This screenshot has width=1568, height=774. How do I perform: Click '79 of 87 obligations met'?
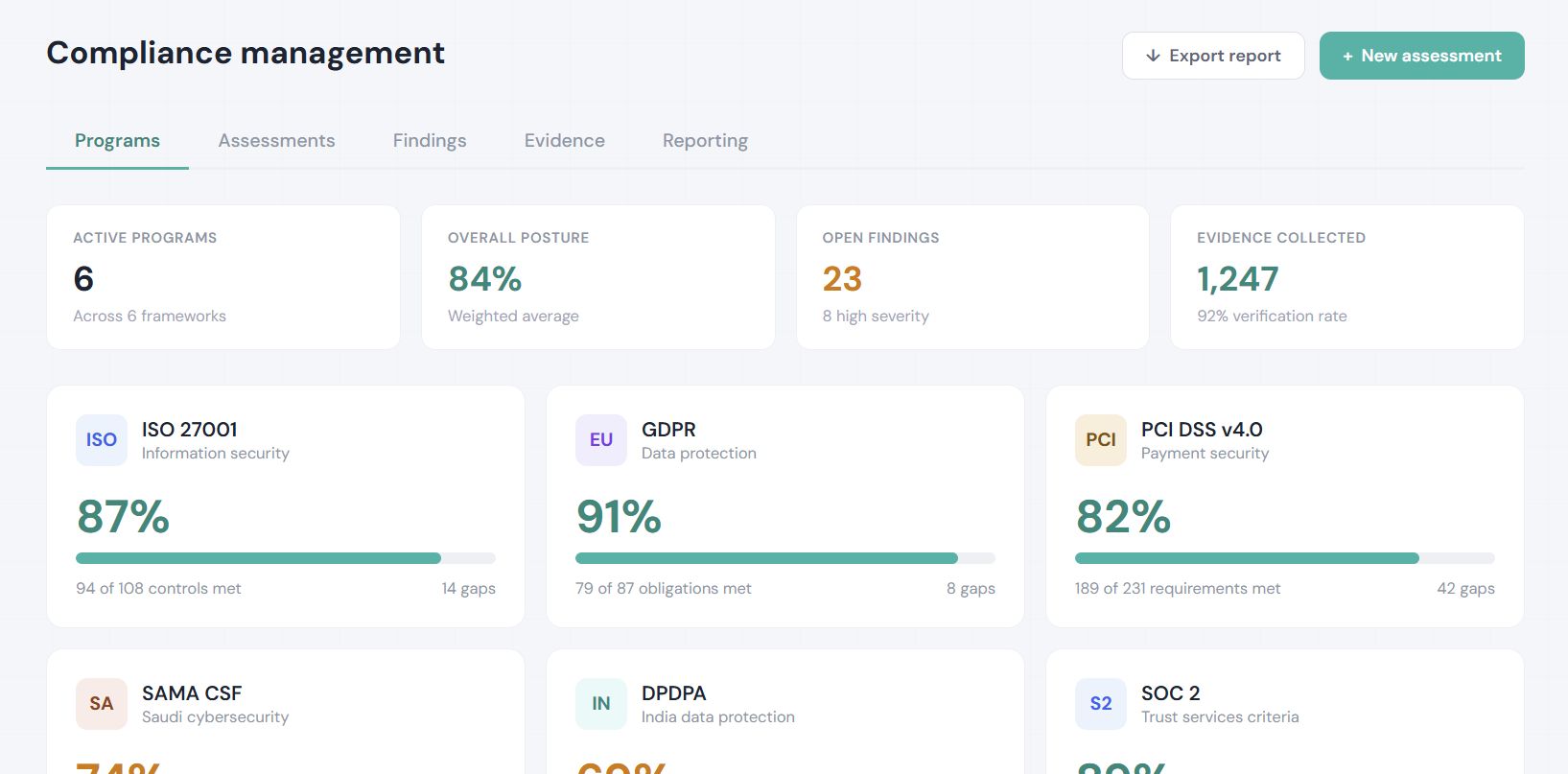click(x=664, y=589)
